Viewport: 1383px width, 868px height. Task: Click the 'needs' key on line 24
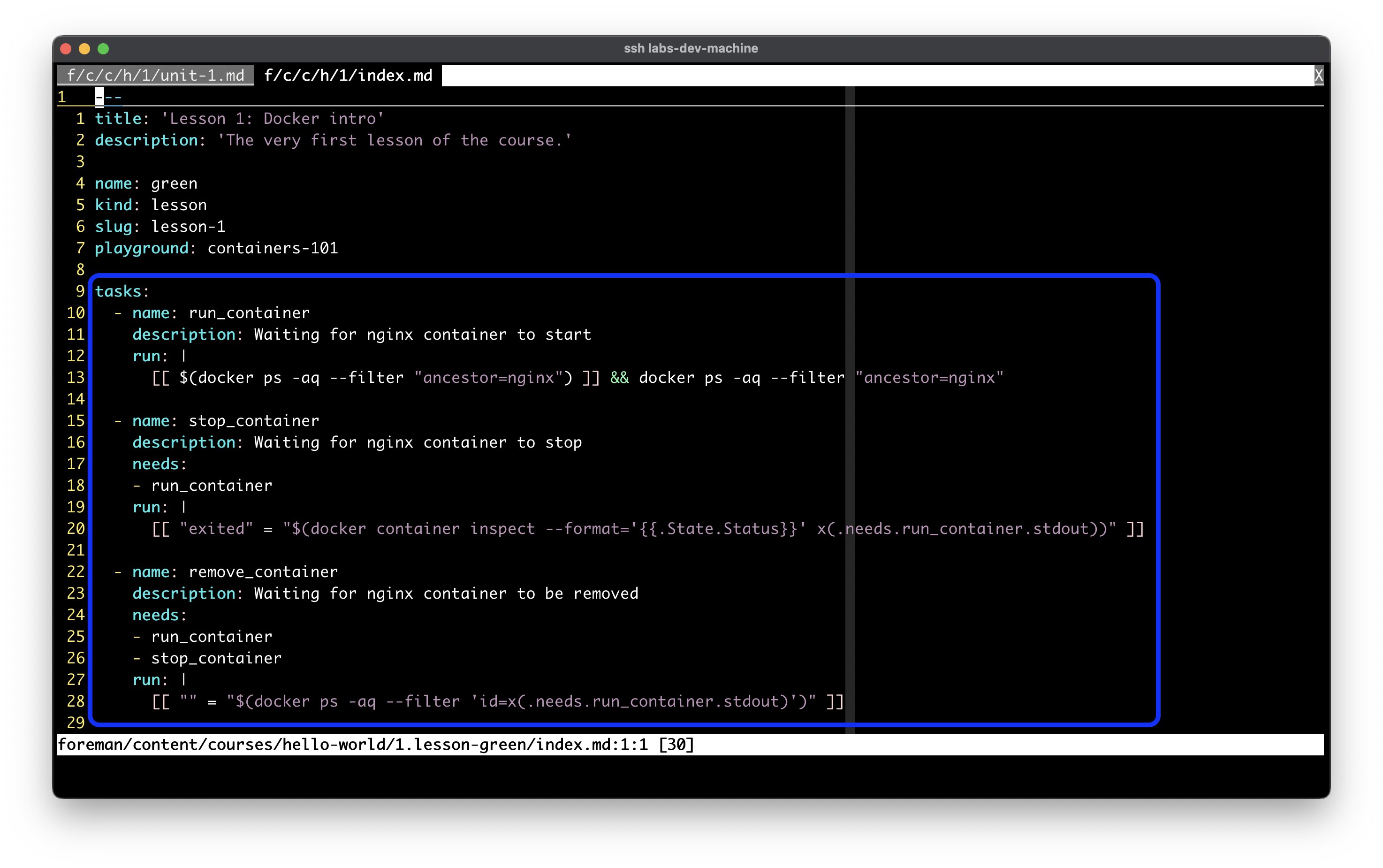155,616
